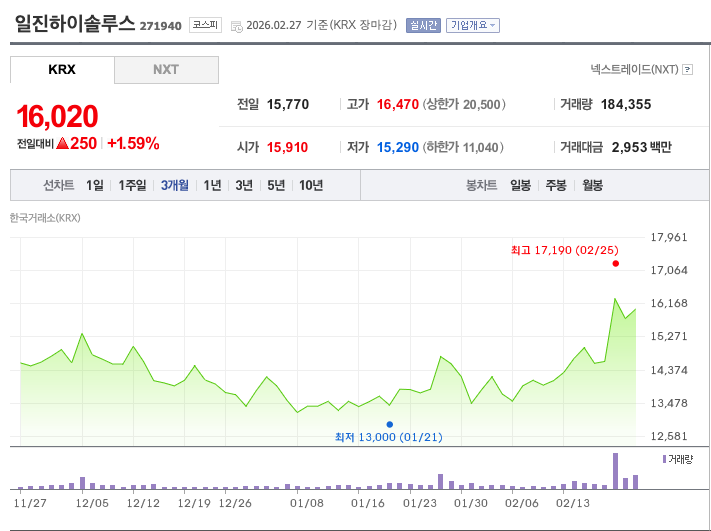Click the 상한가 20,500 text
The image size is (711, 531).
click(464, 105)
